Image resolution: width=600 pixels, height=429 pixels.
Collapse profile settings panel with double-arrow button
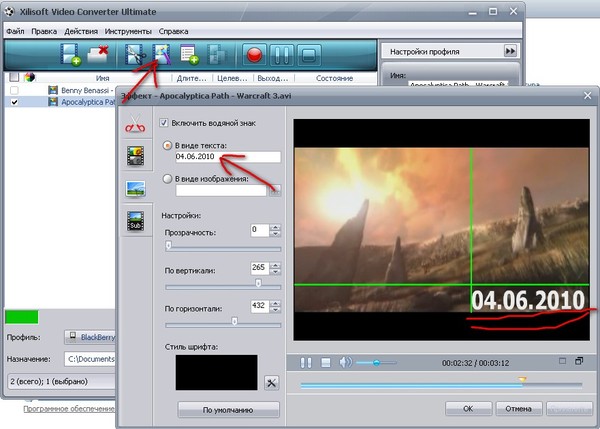click(x=510, y=51)
